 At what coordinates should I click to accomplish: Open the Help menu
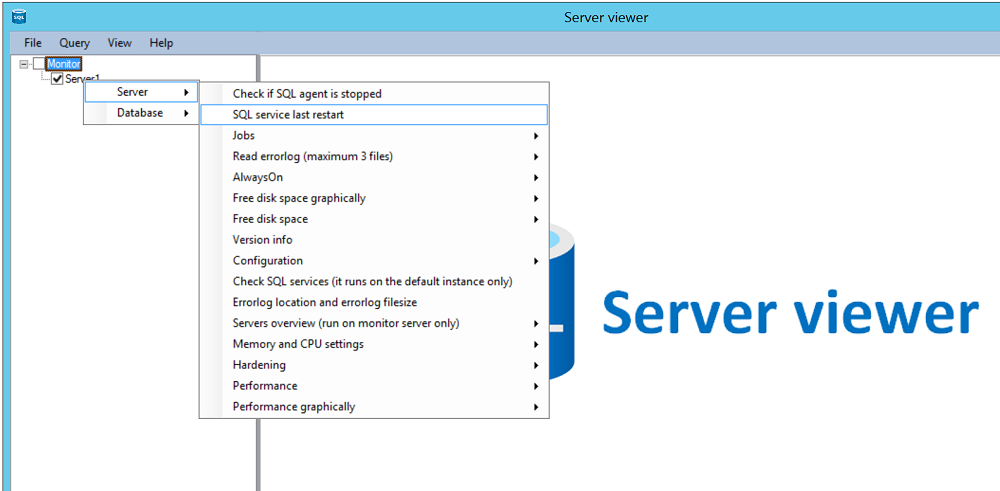pos(161,43)
